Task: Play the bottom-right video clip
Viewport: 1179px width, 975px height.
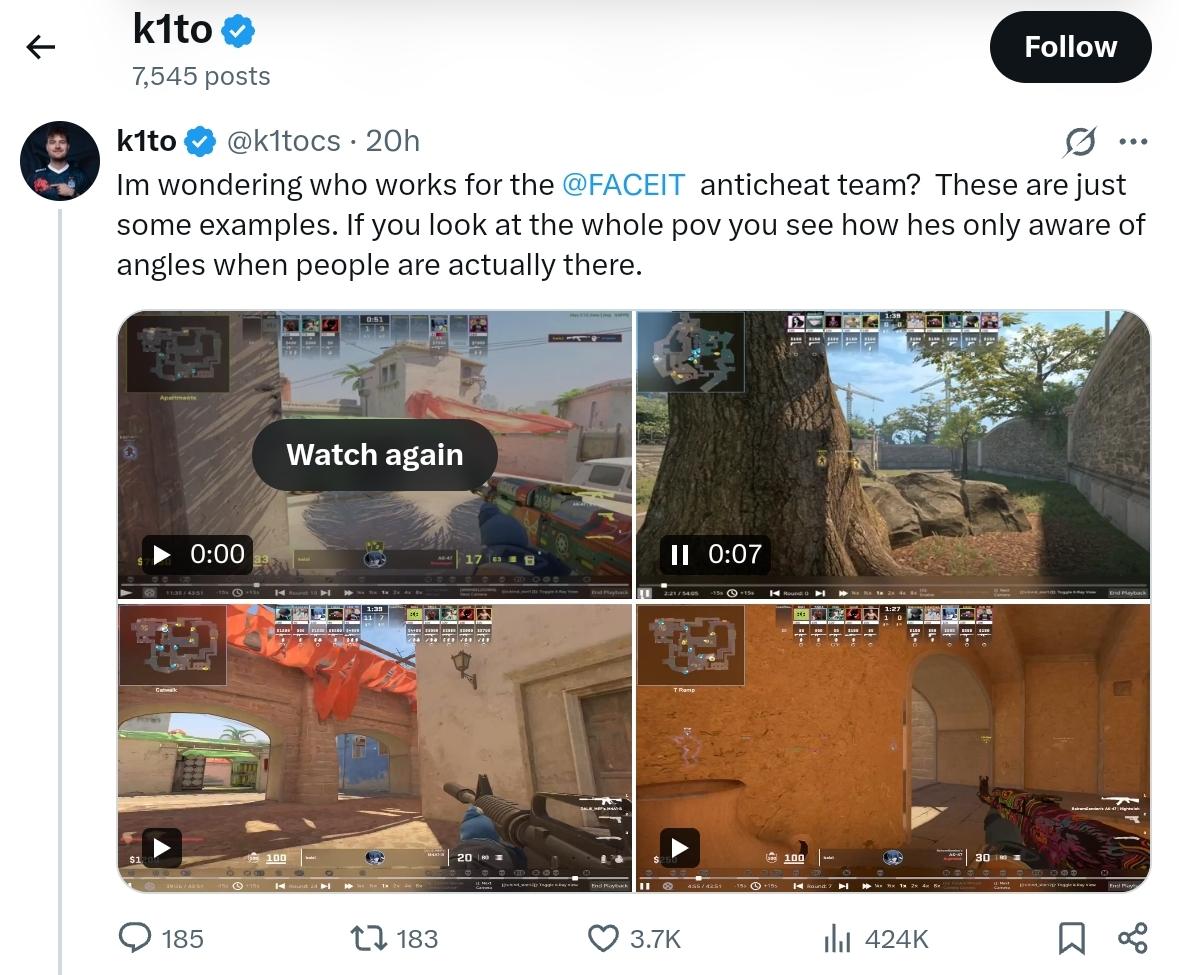Action: pos(679,848)
